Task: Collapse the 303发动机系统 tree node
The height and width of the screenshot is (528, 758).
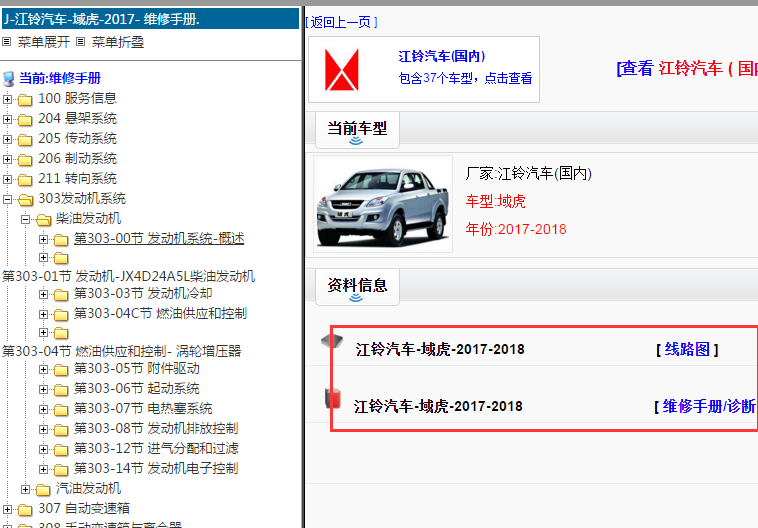Action: click(x=7, y=199)
